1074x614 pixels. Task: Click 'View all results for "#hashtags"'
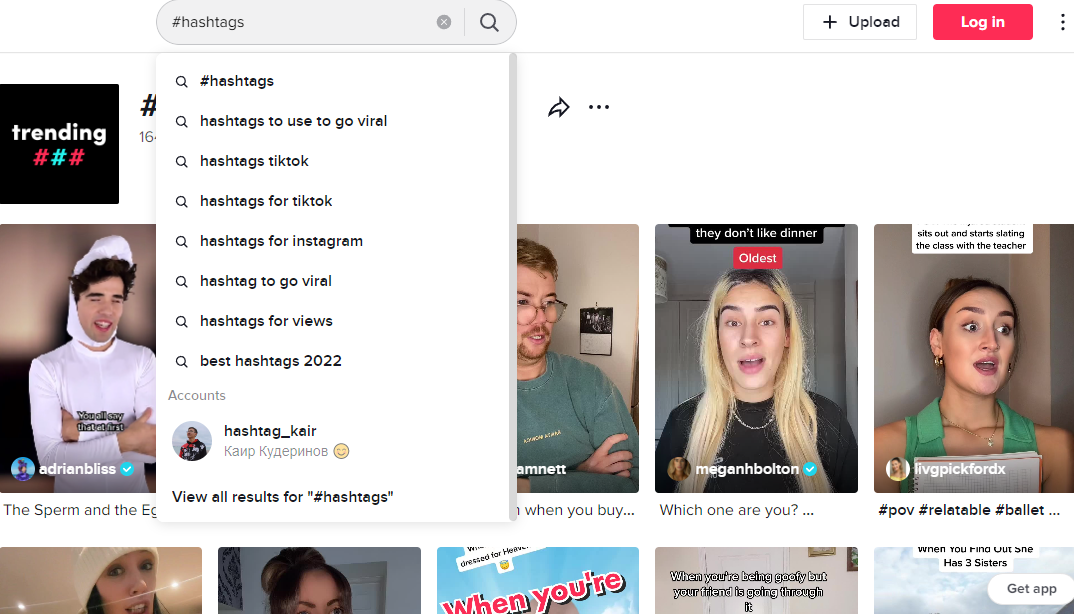(282, 497)
